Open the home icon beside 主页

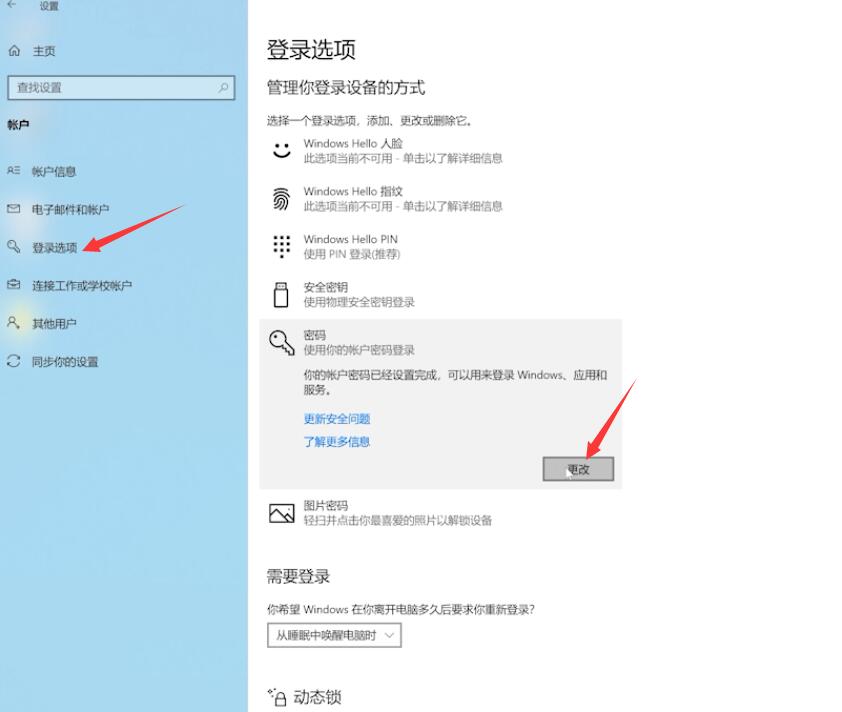pos(14,51)
